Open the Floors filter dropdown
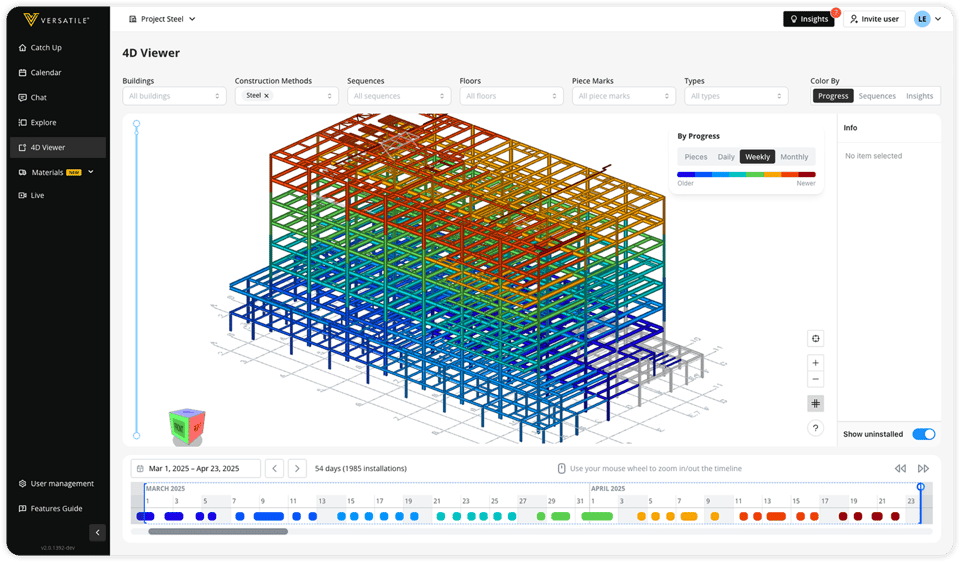960x562 pixels. coord(511,96)
